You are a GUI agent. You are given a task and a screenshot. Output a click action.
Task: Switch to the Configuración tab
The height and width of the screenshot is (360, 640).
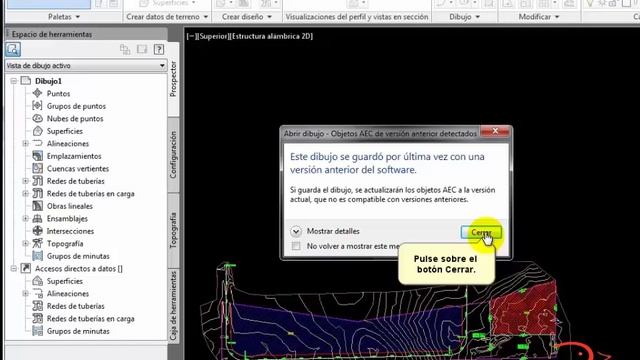coord(173,155)
